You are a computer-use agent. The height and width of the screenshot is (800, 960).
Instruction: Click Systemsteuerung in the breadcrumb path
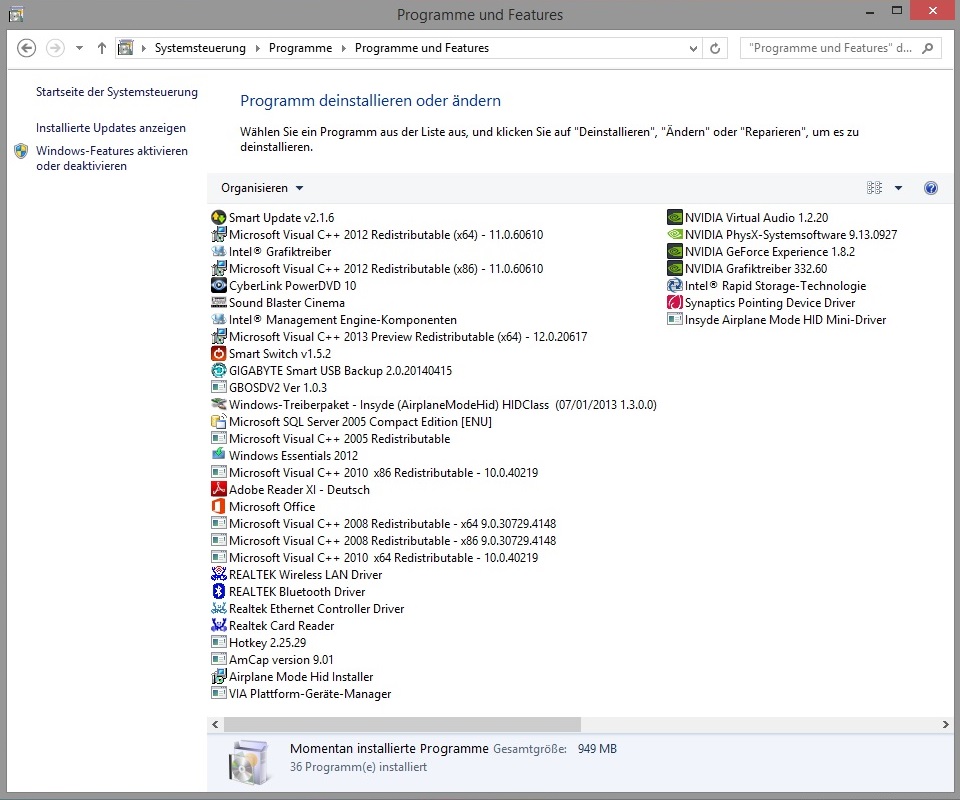200,48
